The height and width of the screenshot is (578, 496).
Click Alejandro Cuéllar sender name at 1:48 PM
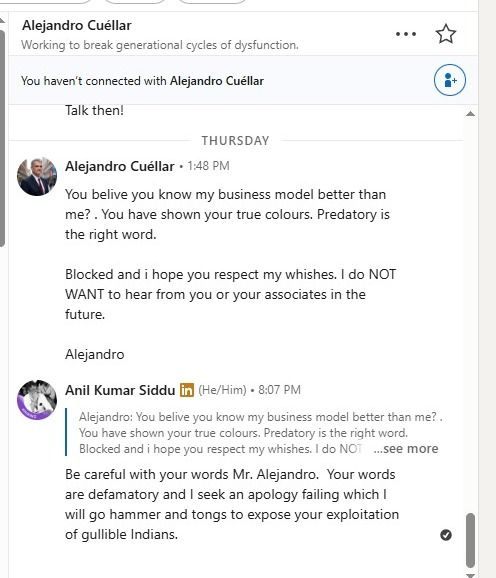[119, 166]
